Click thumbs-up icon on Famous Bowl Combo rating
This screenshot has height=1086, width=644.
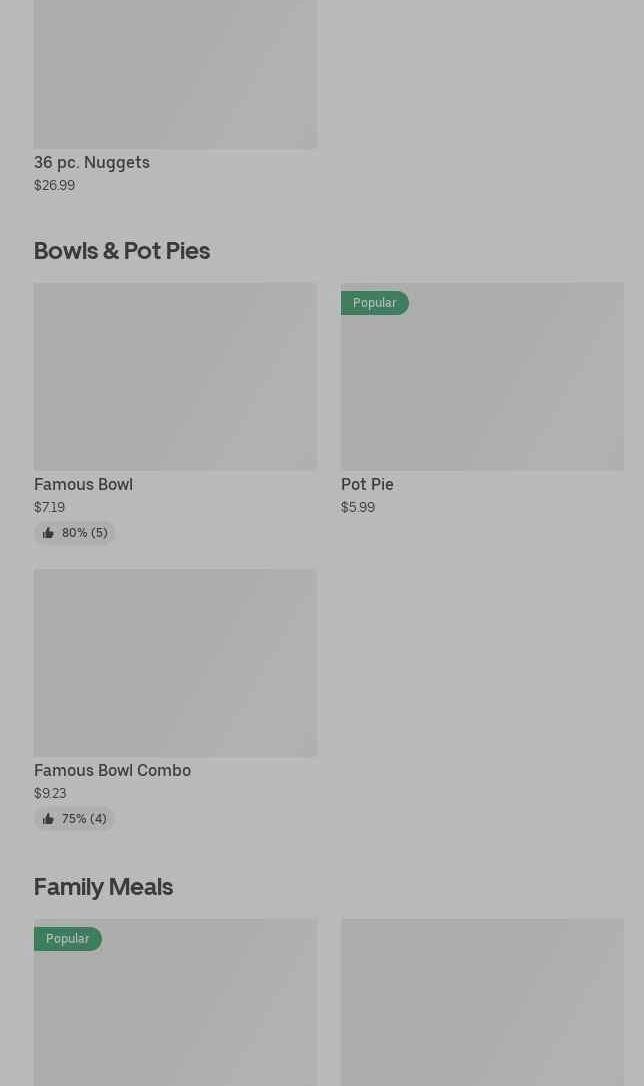pyautogui.click(x=48, y=819)
